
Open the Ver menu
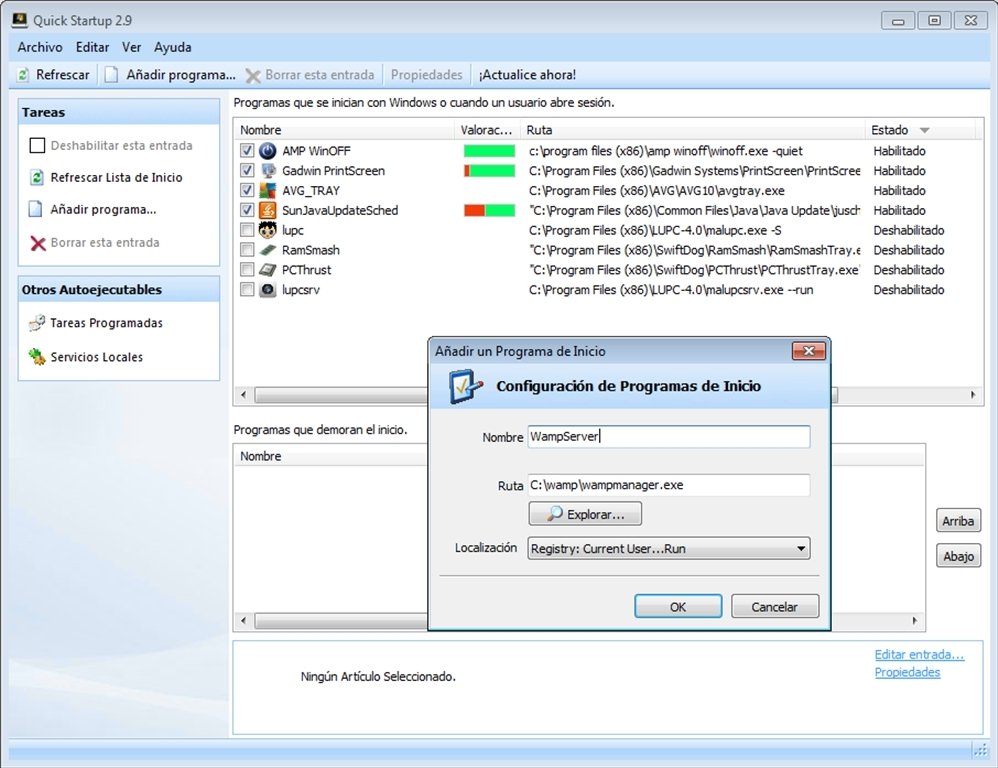tap(132, 47)
